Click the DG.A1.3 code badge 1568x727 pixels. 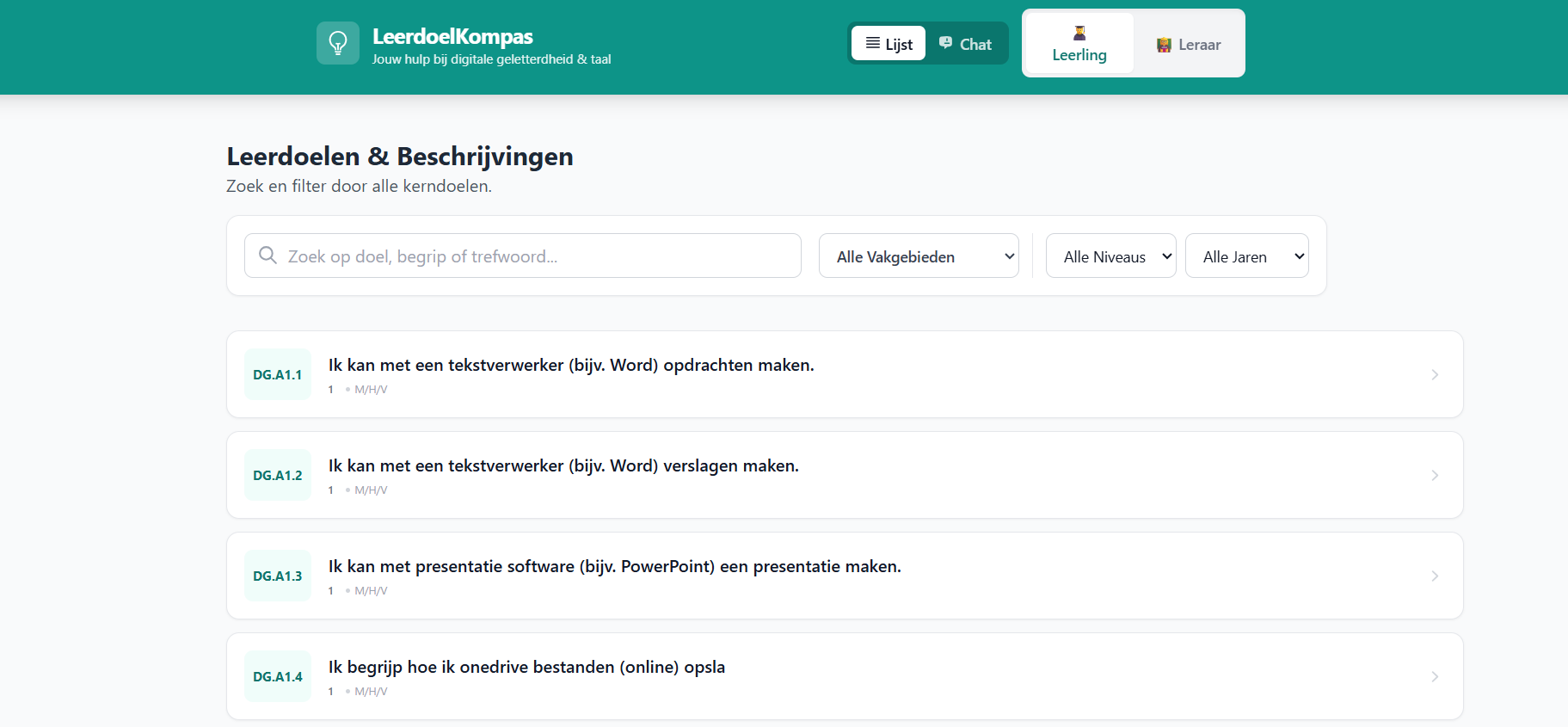(277, 576)
